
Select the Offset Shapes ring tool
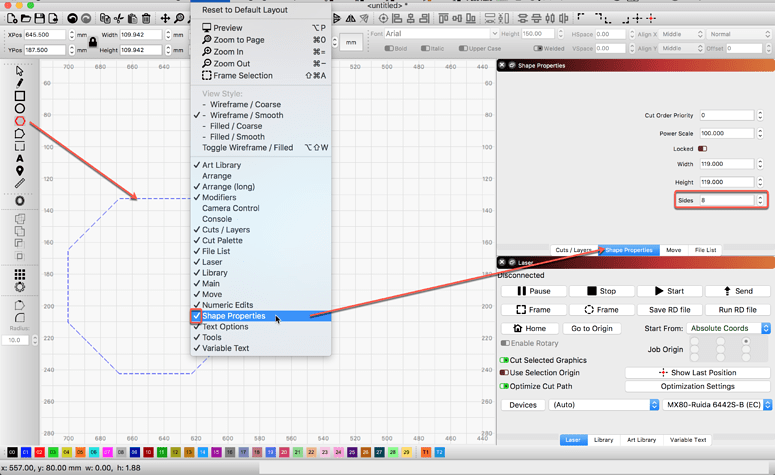point(19,201)
